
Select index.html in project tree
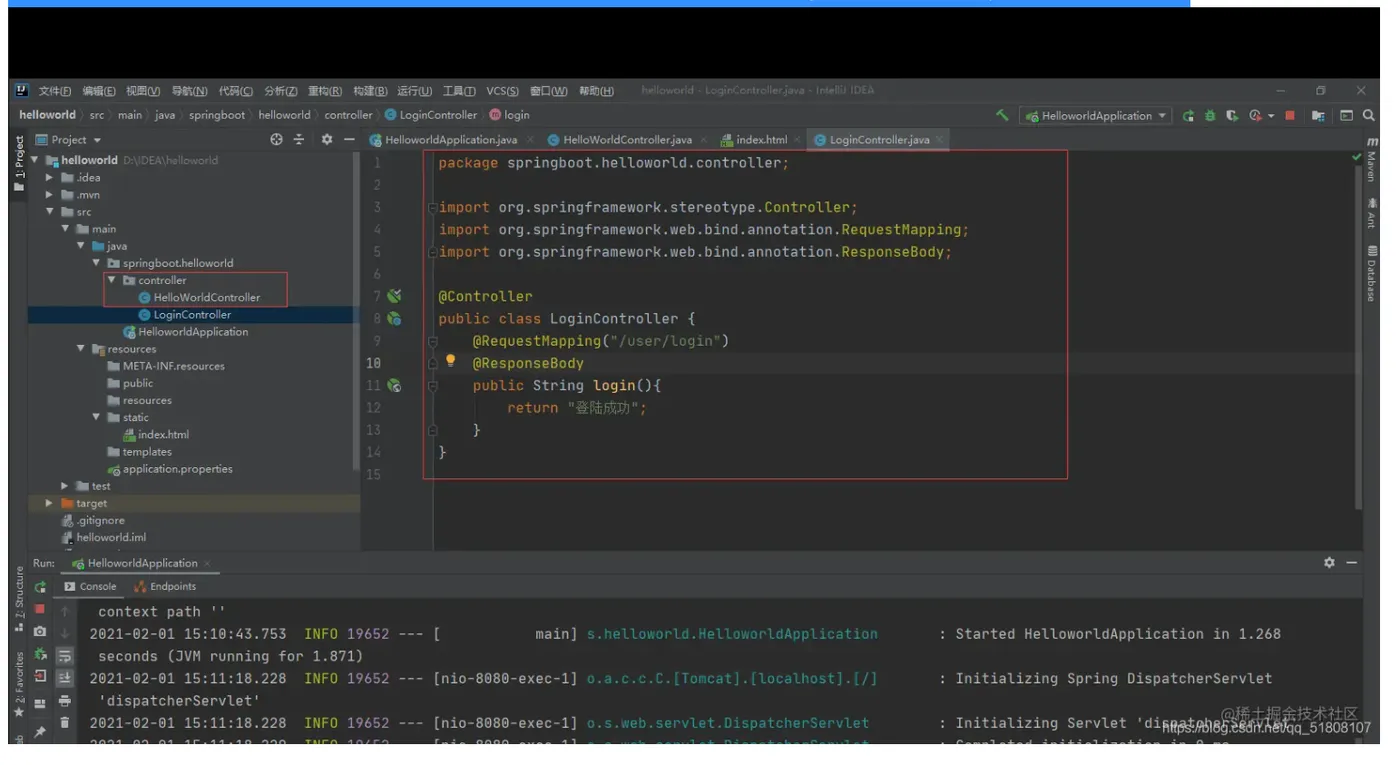click(156, 435)
